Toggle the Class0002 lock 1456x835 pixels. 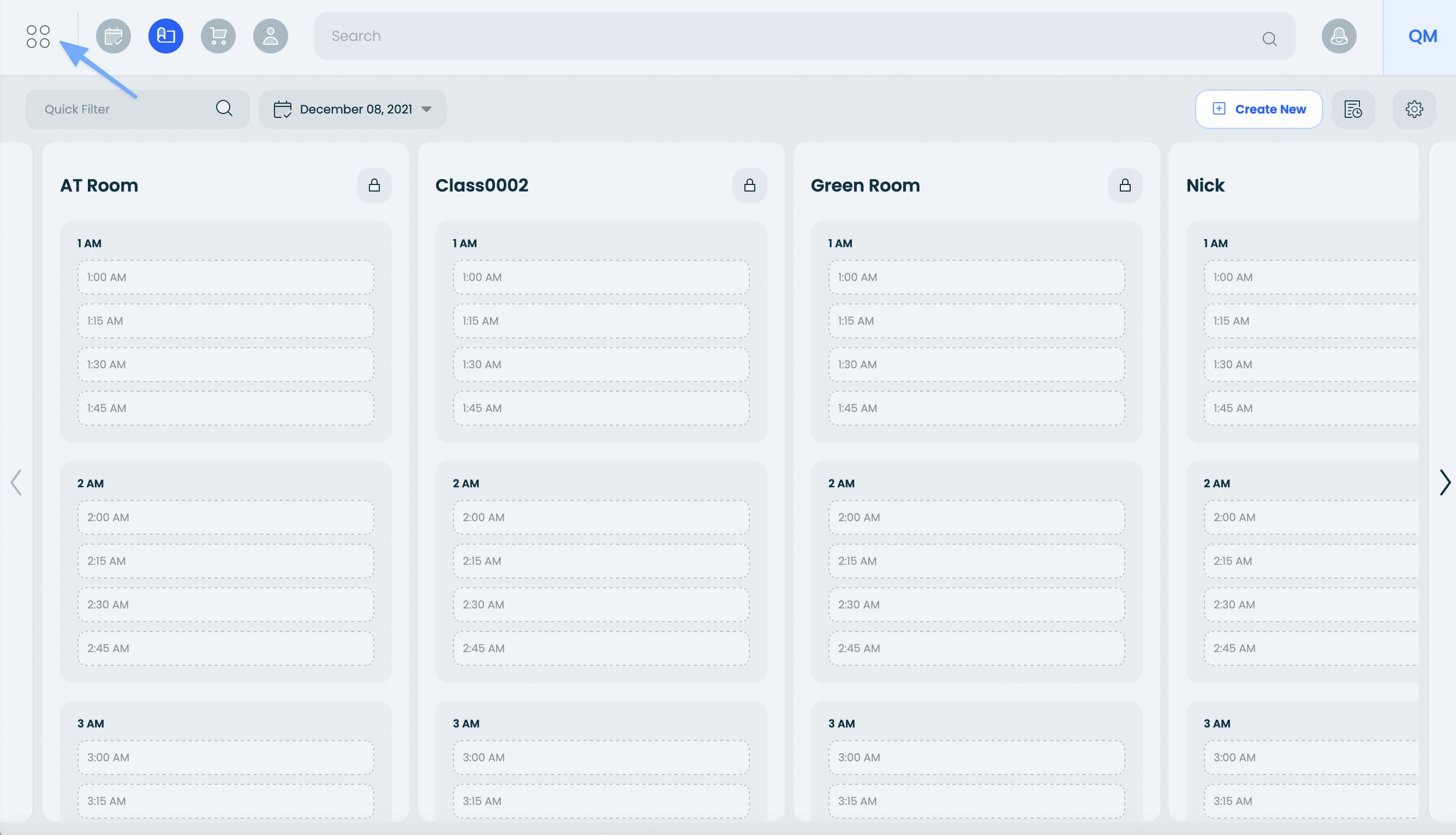click(x=749, y=185)
